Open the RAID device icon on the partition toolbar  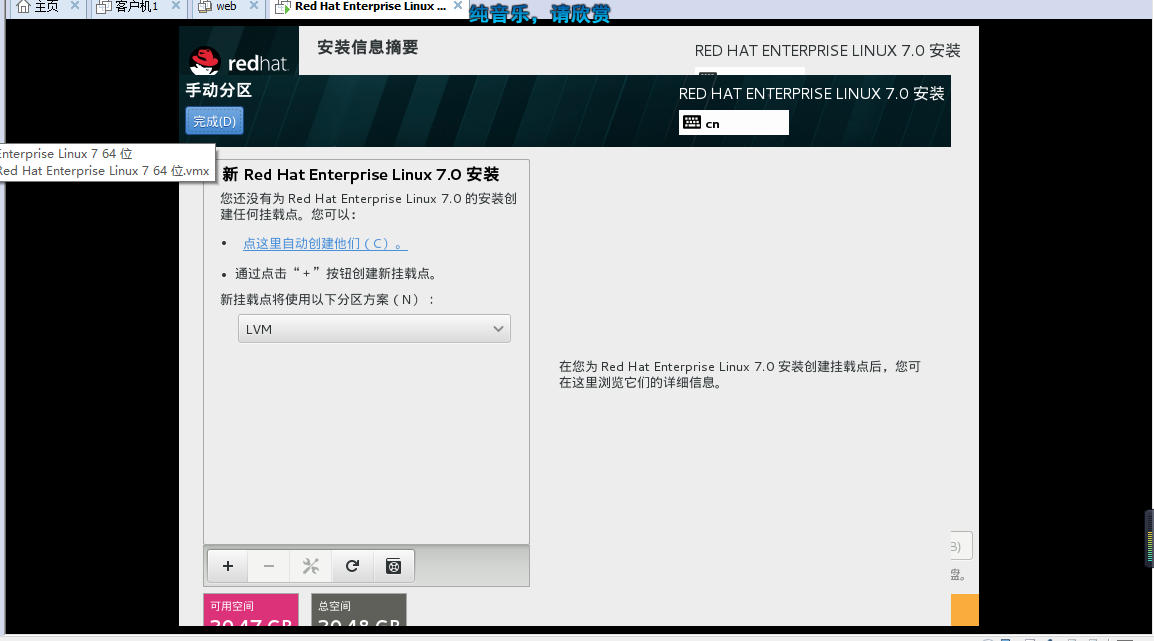pos(393,565)
